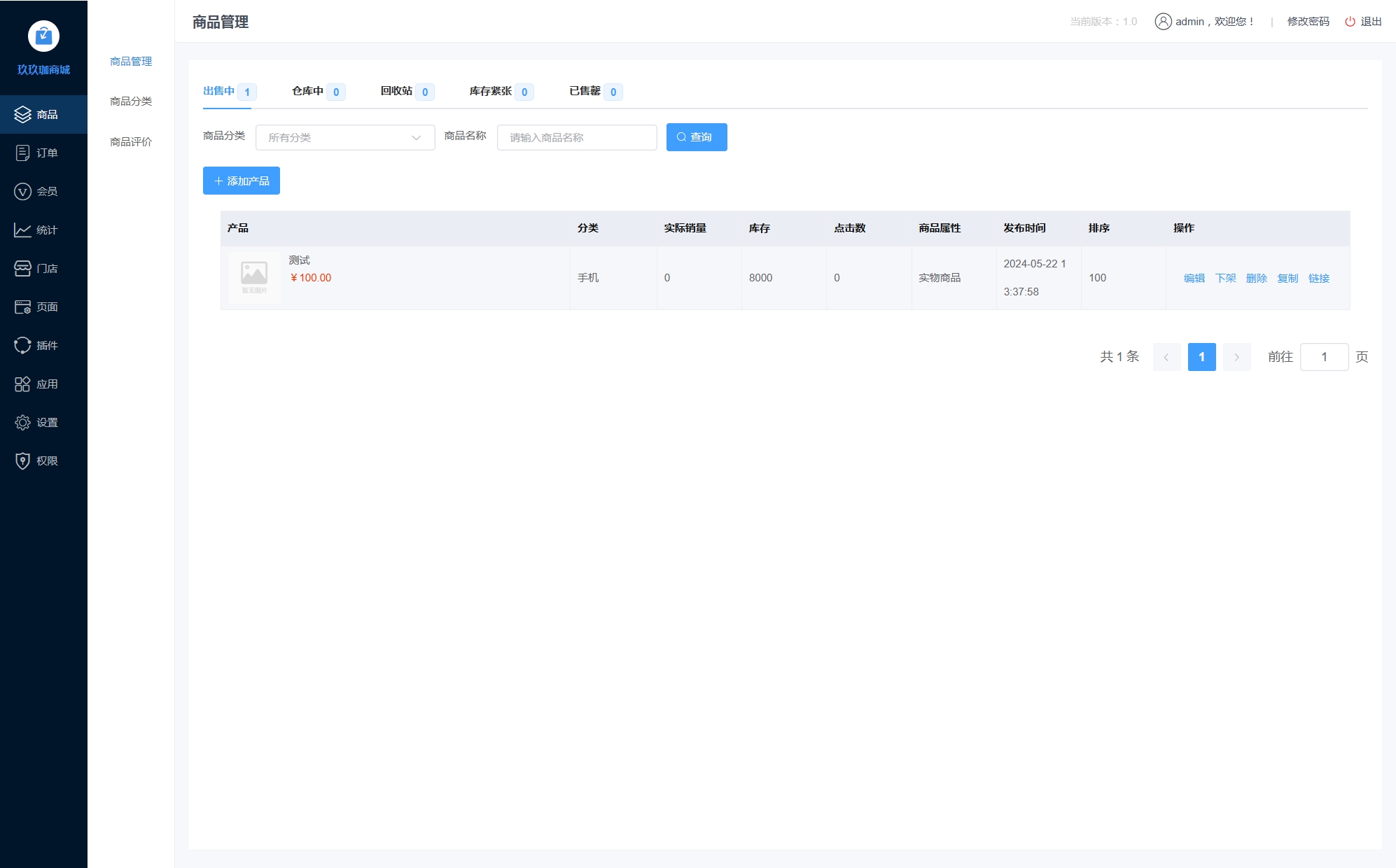Go to next page arrow in pagination
The width and height of the screenshot is (1396, 868).
pyautogui.click(x=1236, y=357)
